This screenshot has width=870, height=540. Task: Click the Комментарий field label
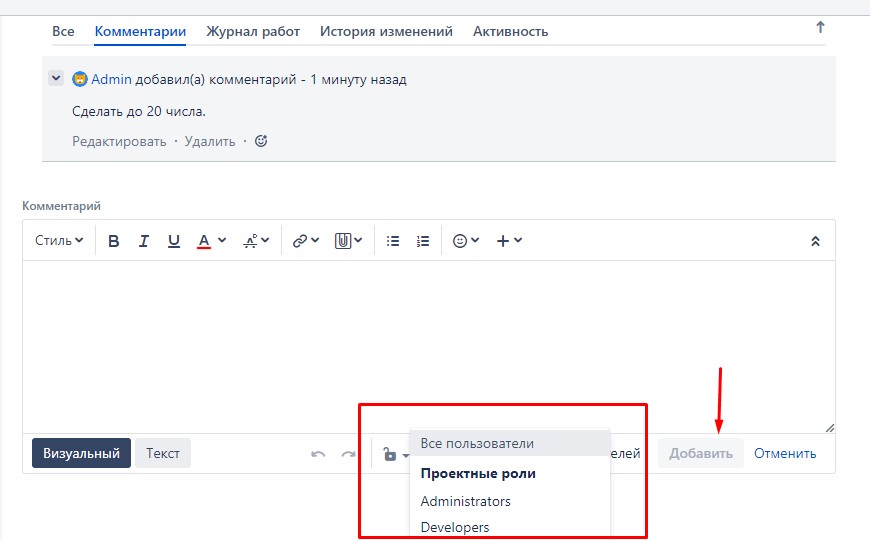62,206
